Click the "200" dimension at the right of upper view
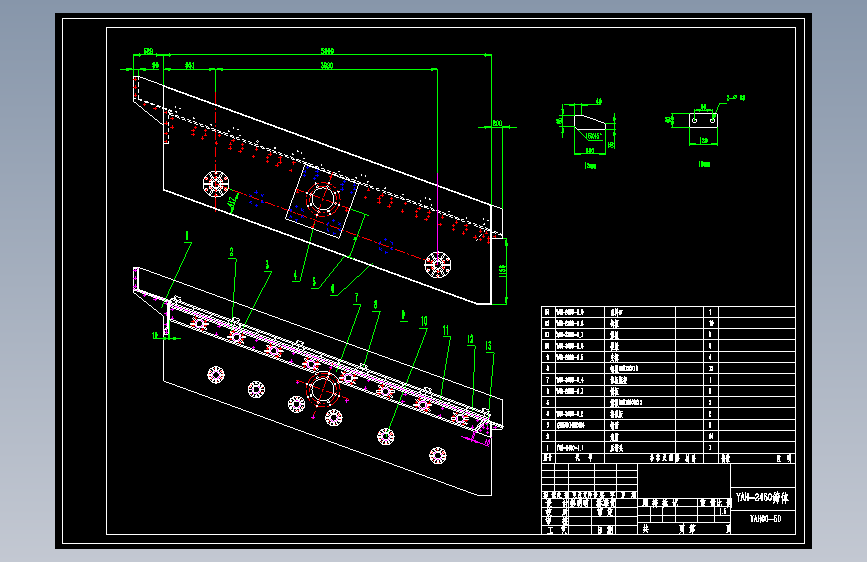Viewport: 867px width, 562px height. coord(497,123)
